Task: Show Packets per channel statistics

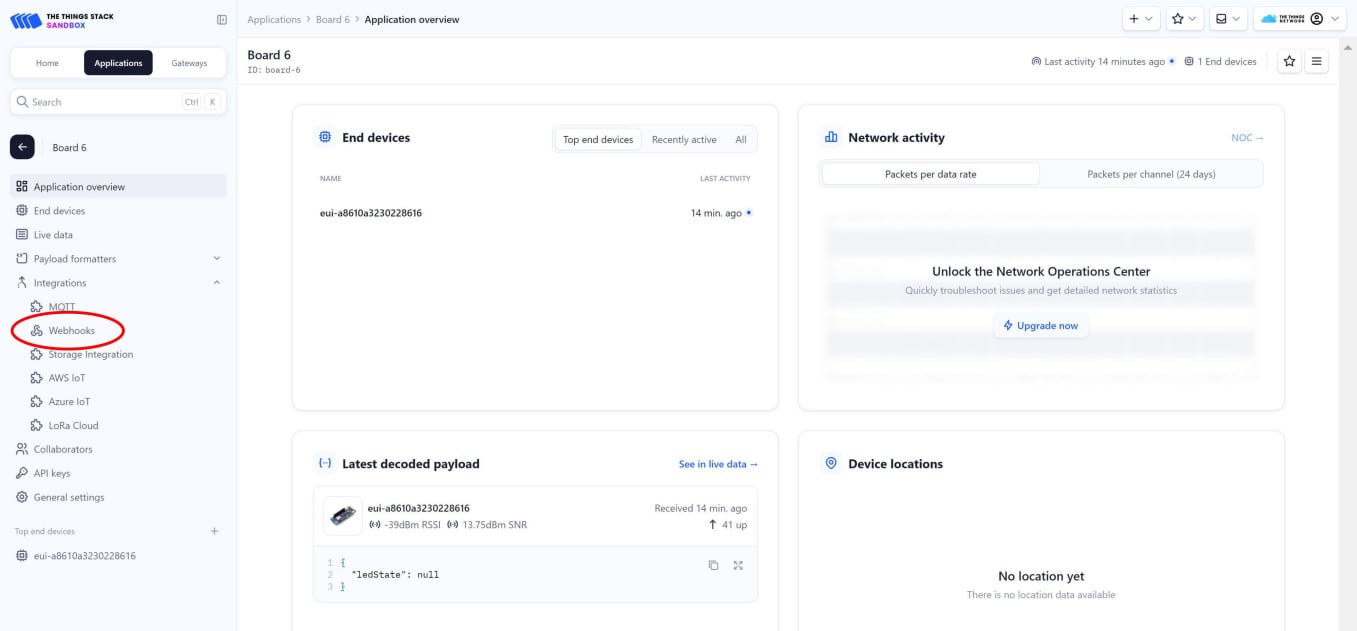Action: coord(1151,173)
